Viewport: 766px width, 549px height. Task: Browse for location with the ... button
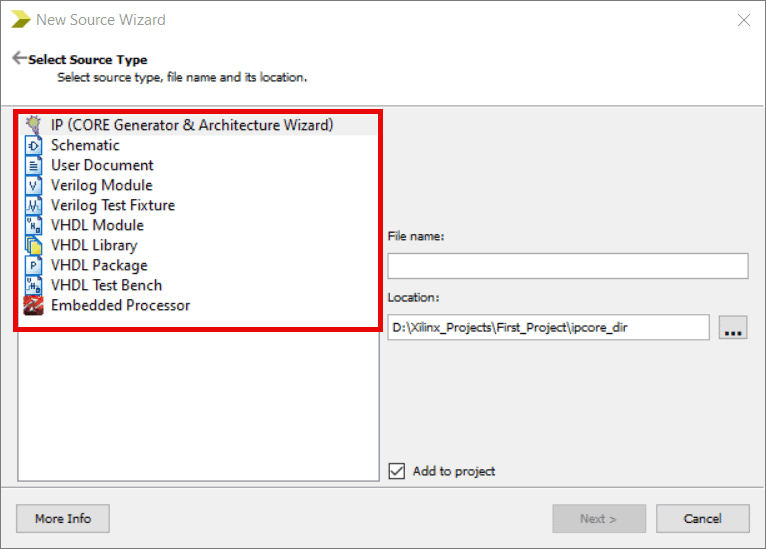[733, 327]
